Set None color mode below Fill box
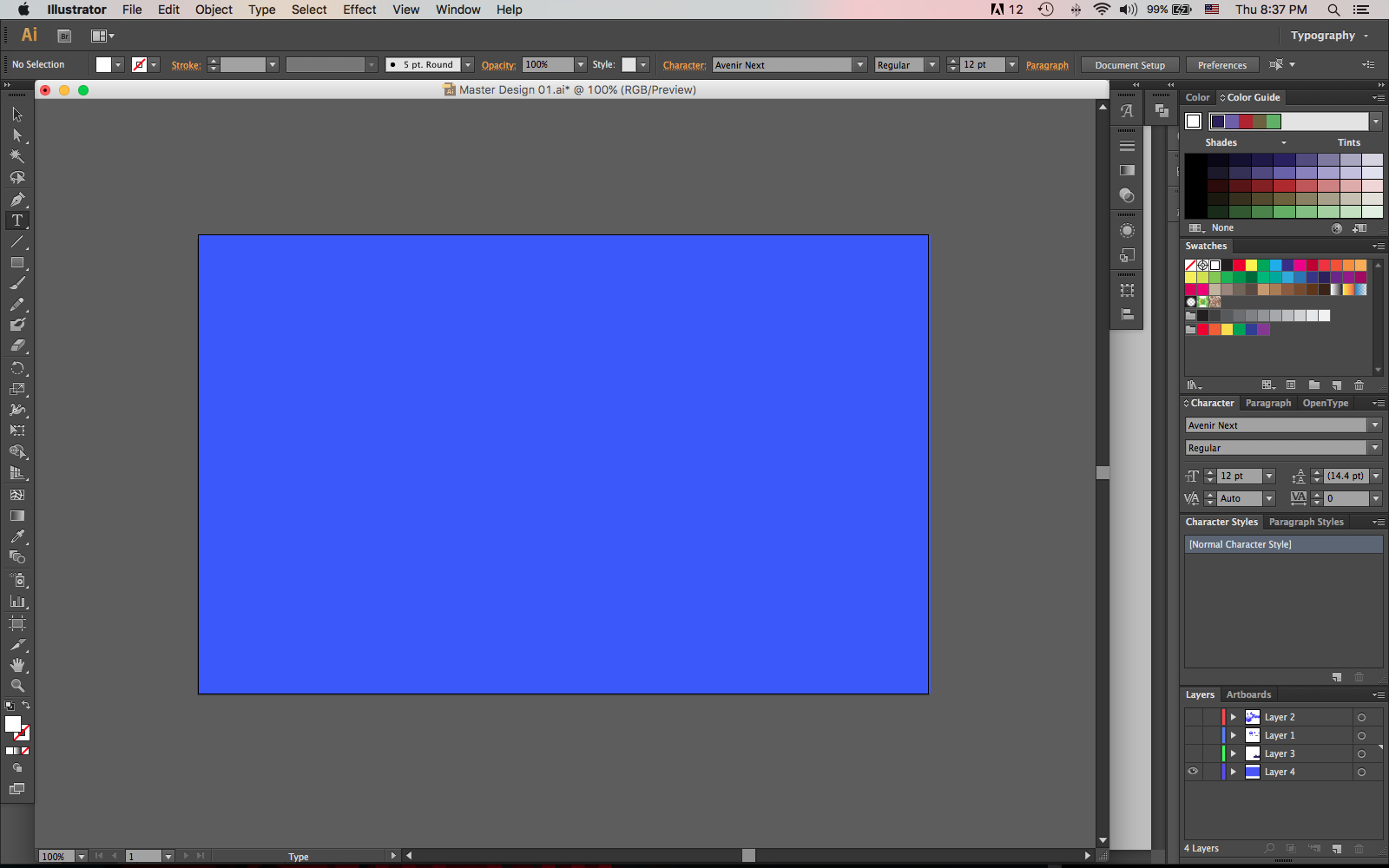Screen dimensions: 1389x868 click(x=25, y=751)
